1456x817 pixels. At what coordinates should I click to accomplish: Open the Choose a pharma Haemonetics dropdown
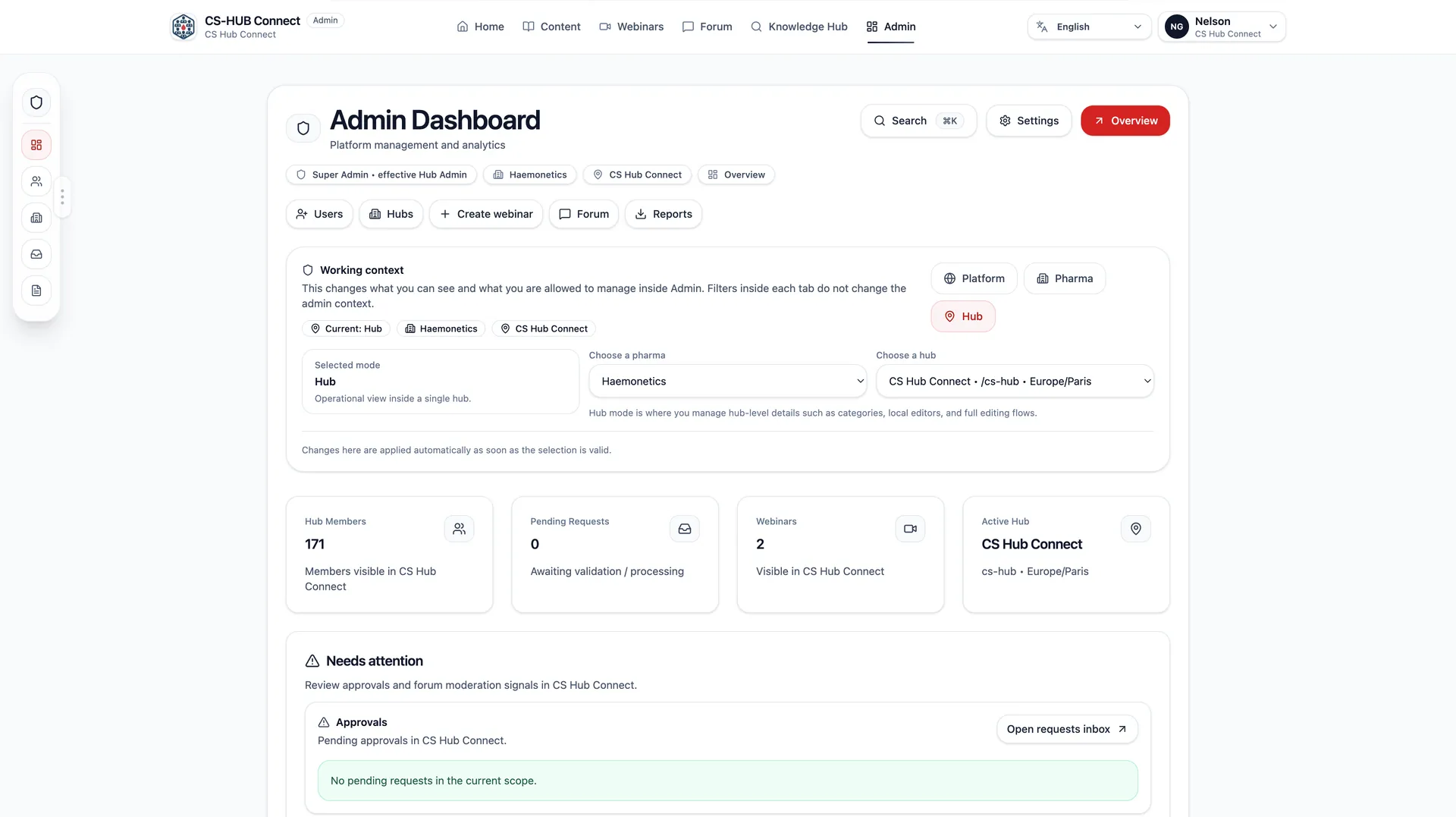727,381
